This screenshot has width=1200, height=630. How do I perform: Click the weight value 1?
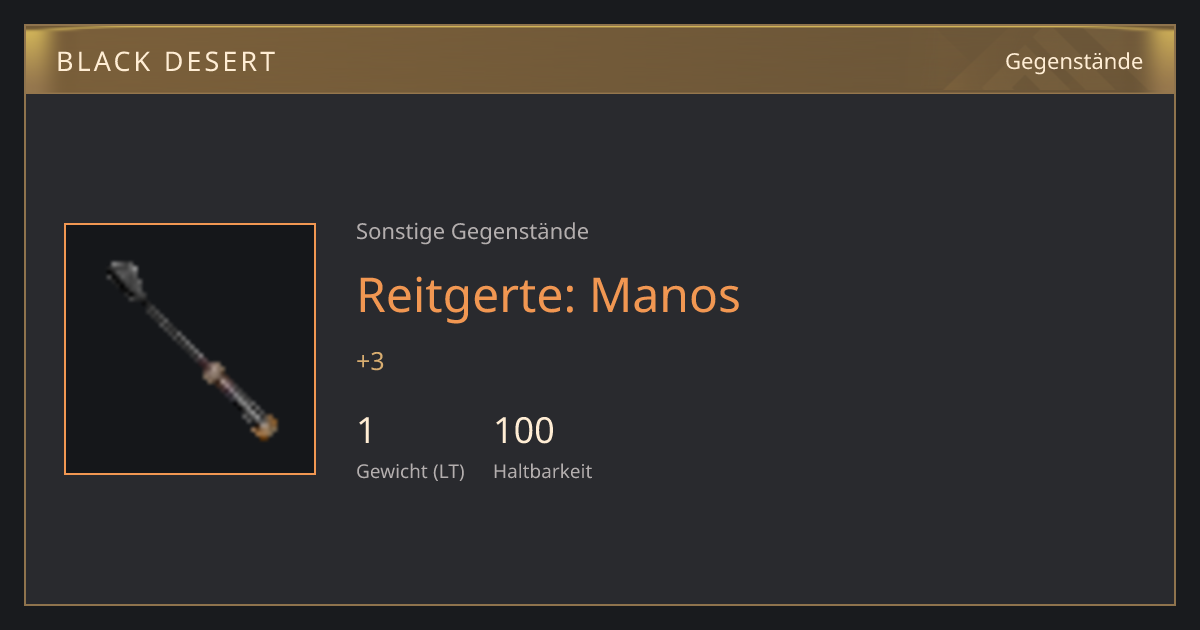[366, 431]
